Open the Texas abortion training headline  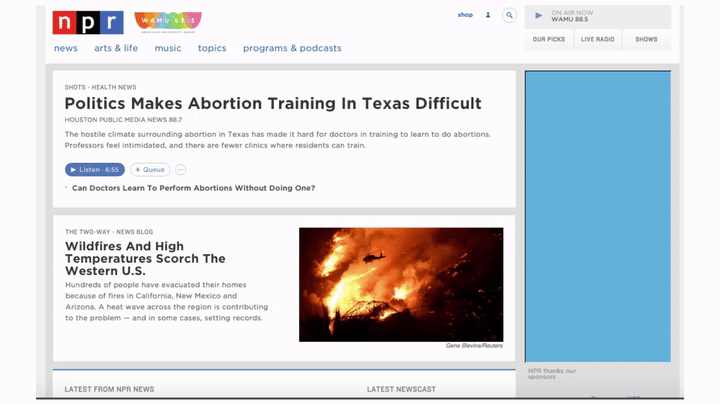(x=273, y=103)
